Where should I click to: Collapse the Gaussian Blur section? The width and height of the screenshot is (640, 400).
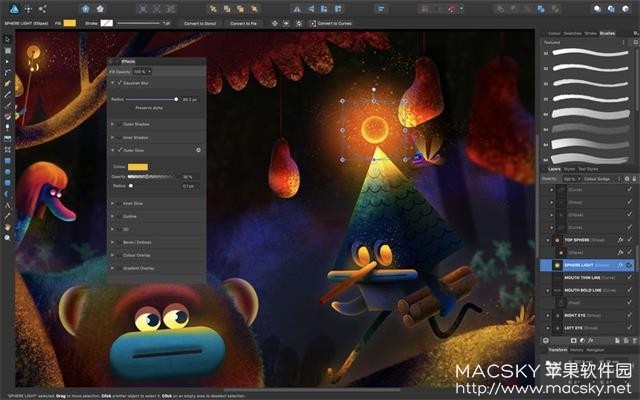click(x=113, y=83)
